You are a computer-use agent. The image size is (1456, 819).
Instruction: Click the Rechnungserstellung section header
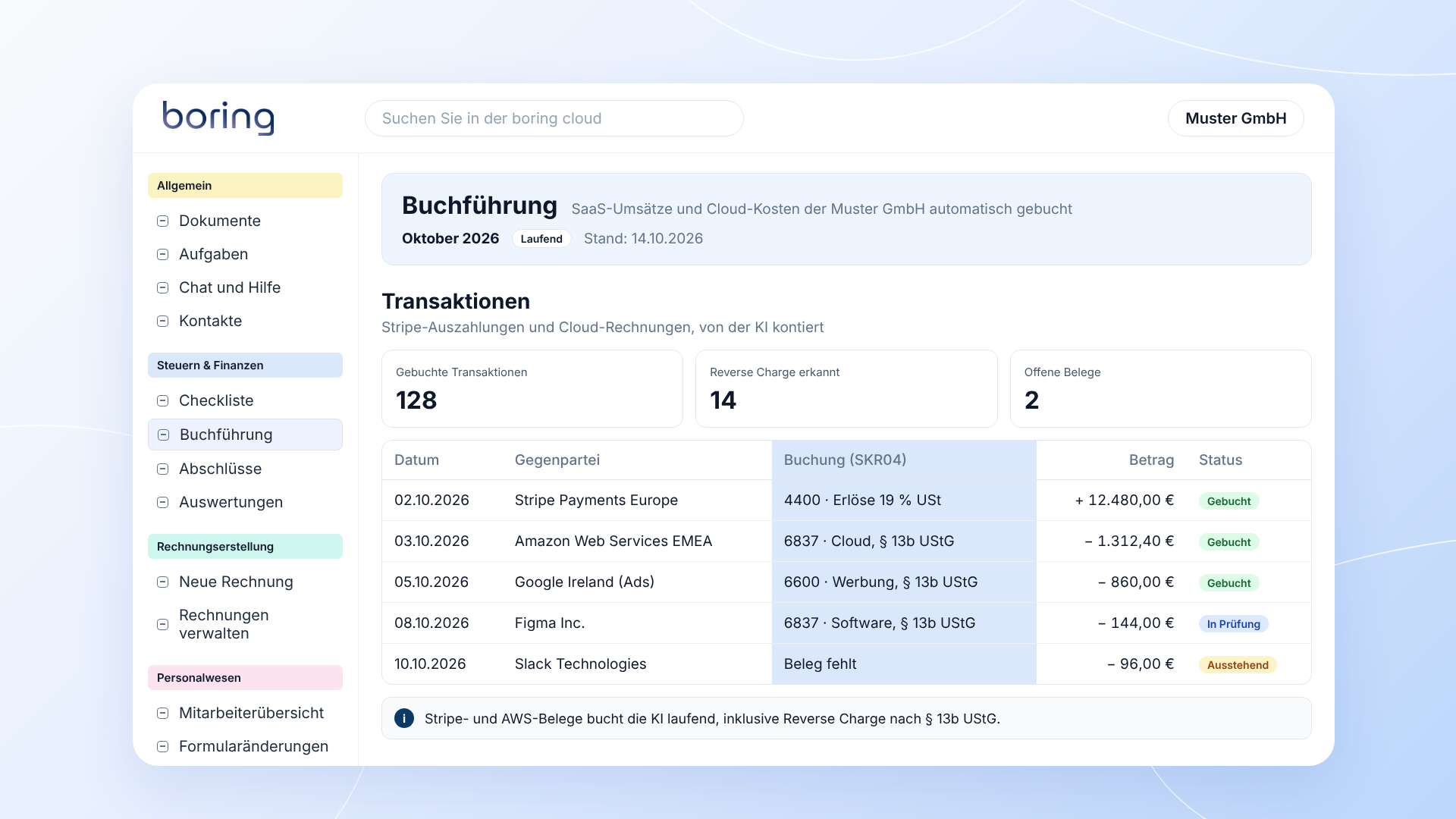coord(245,547)
